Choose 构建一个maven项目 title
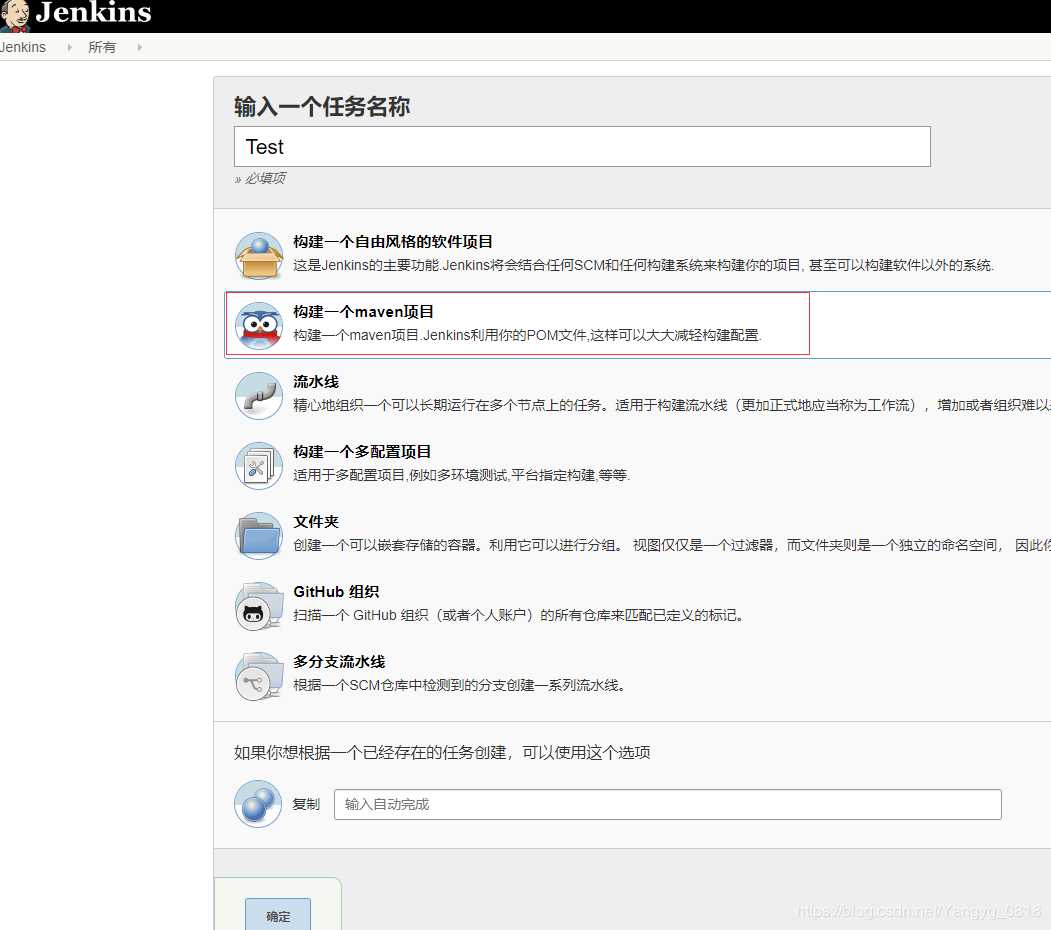This screenshot has height=930, width=1051. 363,312
